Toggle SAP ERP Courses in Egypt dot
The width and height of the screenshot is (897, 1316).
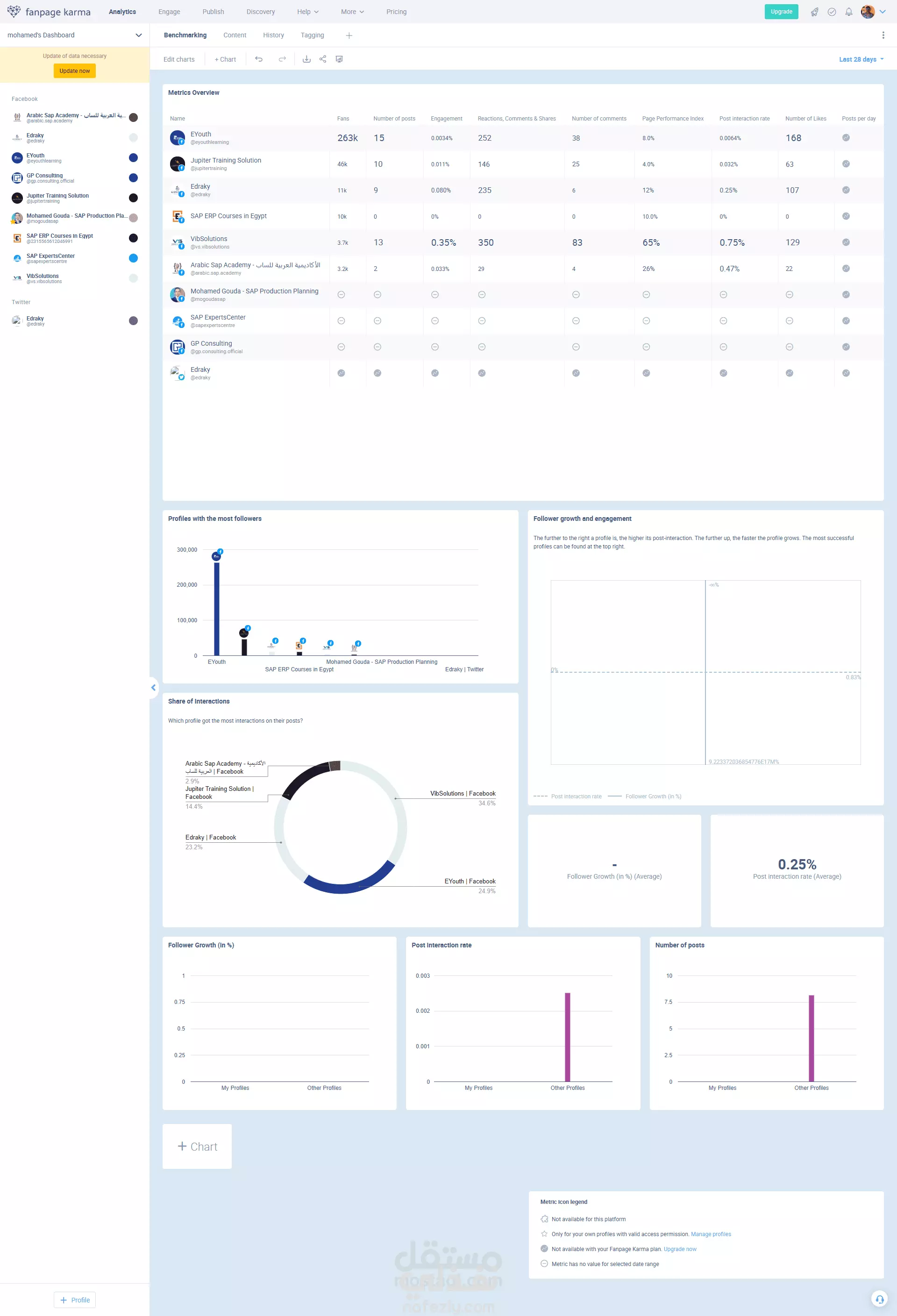tap(134, 238)
